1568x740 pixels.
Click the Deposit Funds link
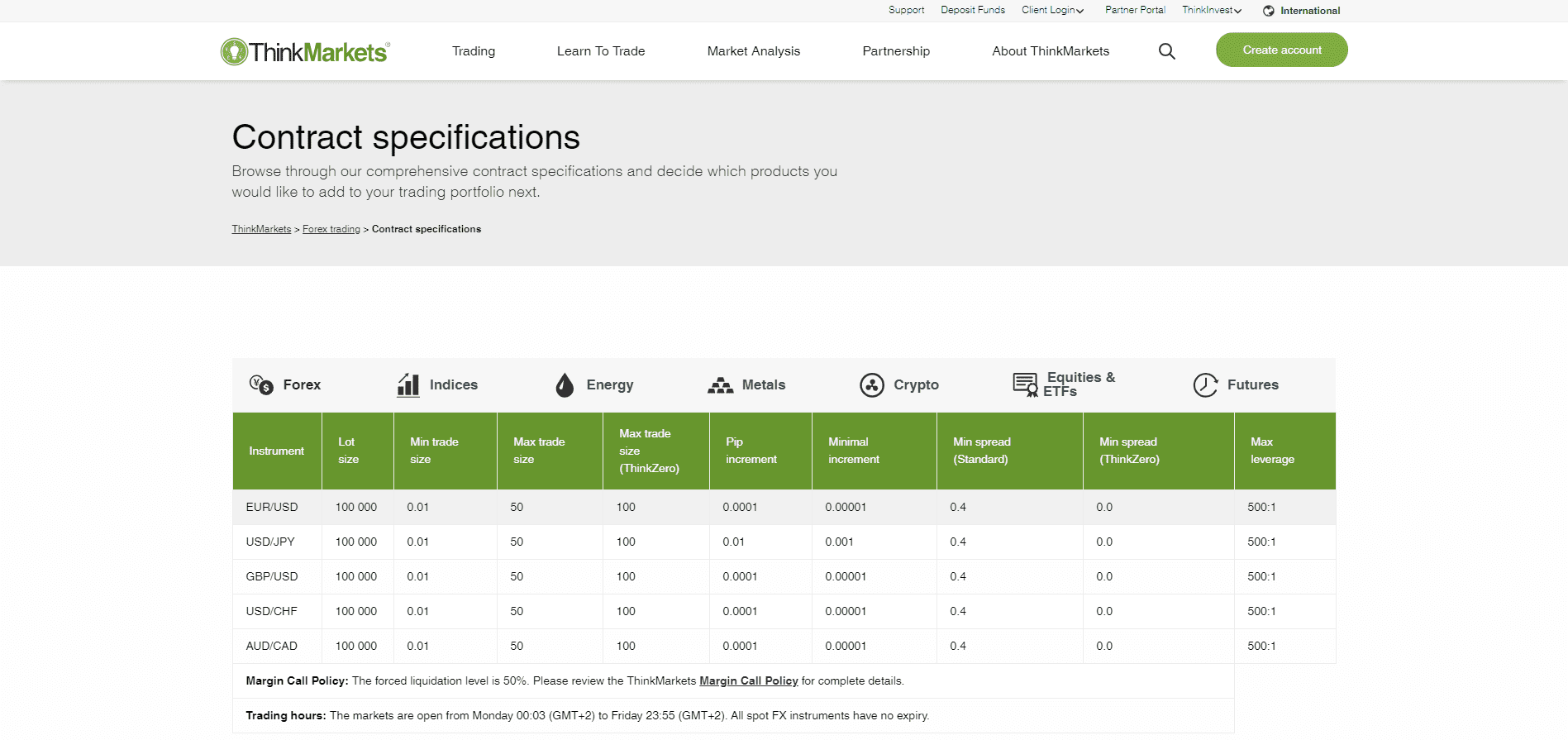click(x=972, y=10)
